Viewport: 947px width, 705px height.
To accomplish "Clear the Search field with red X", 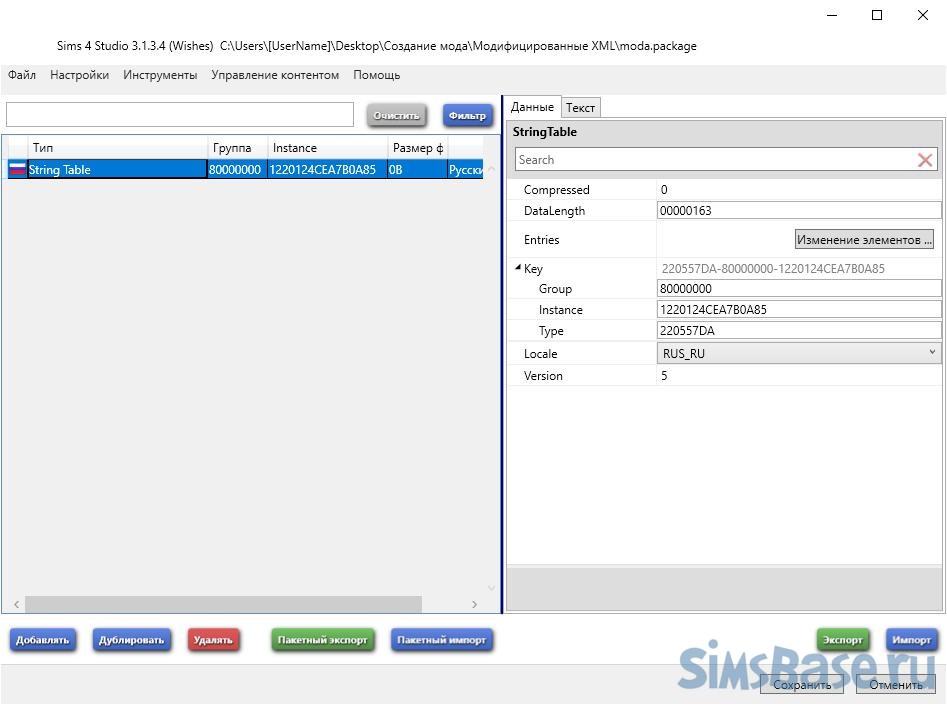I will (x=925, y=160).
